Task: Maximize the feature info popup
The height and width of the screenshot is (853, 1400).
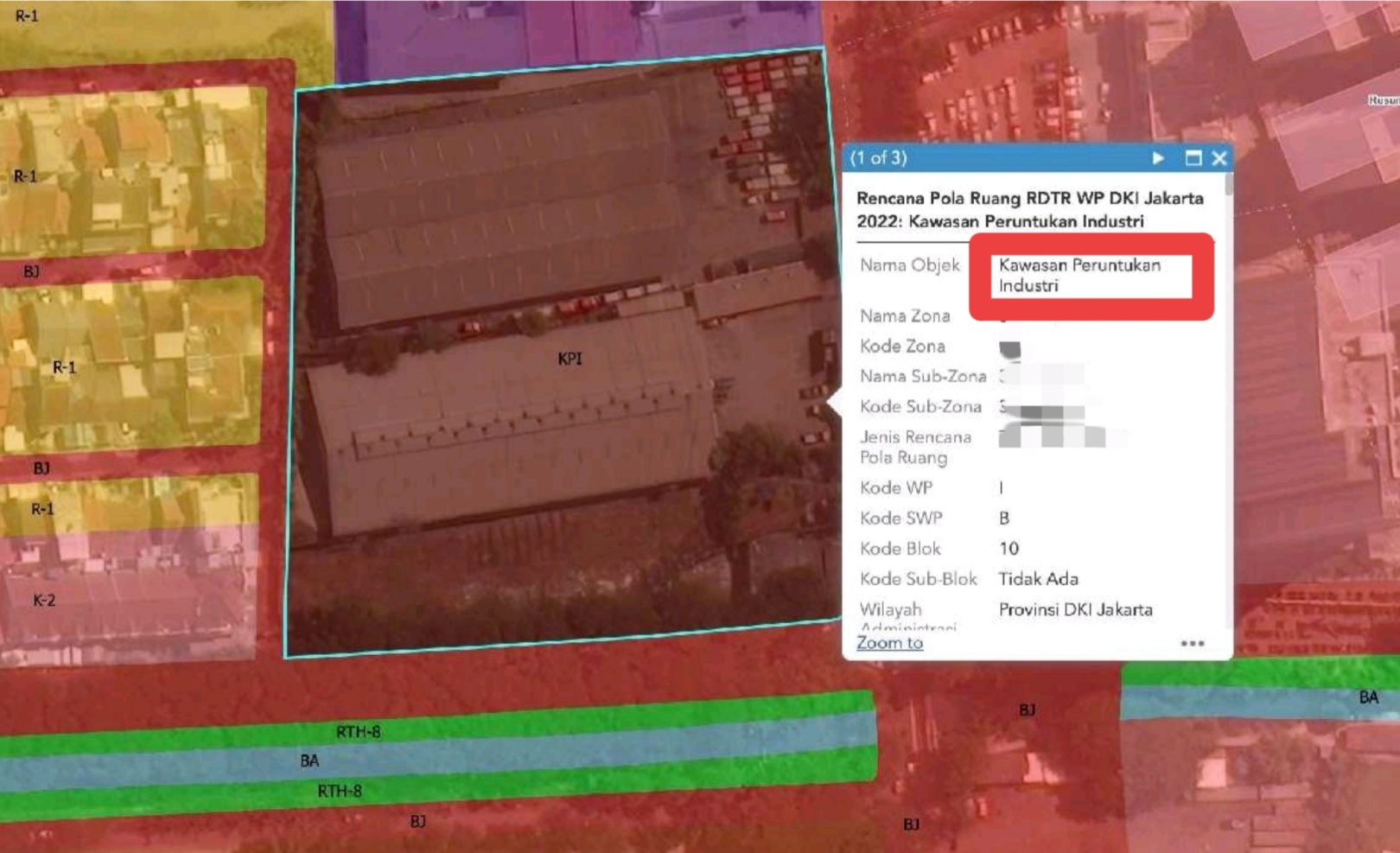Action: [x=1193, y=158]
